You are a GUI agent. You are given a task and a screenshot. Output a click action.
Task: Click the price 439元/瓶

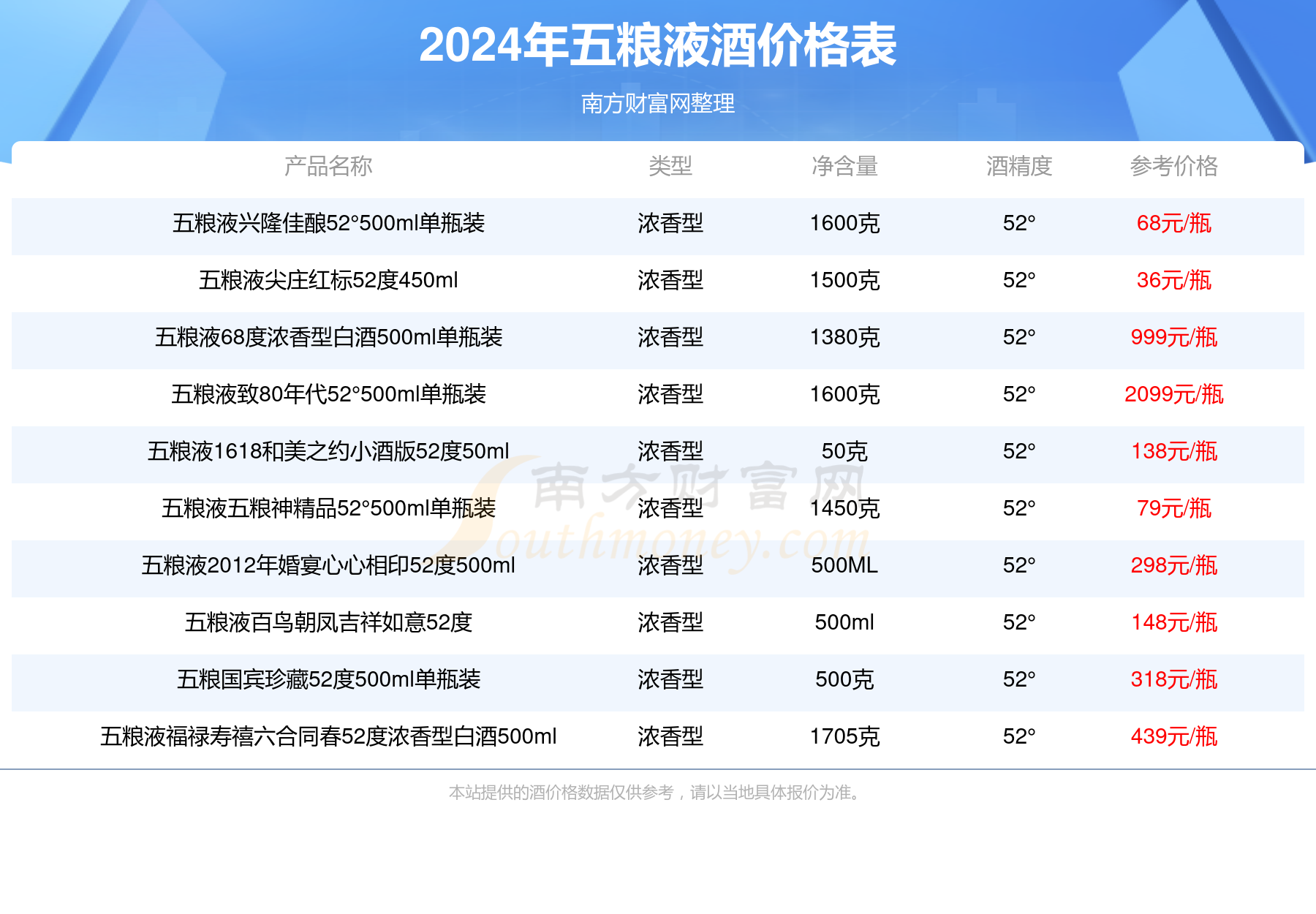[x=1174, y=736]
